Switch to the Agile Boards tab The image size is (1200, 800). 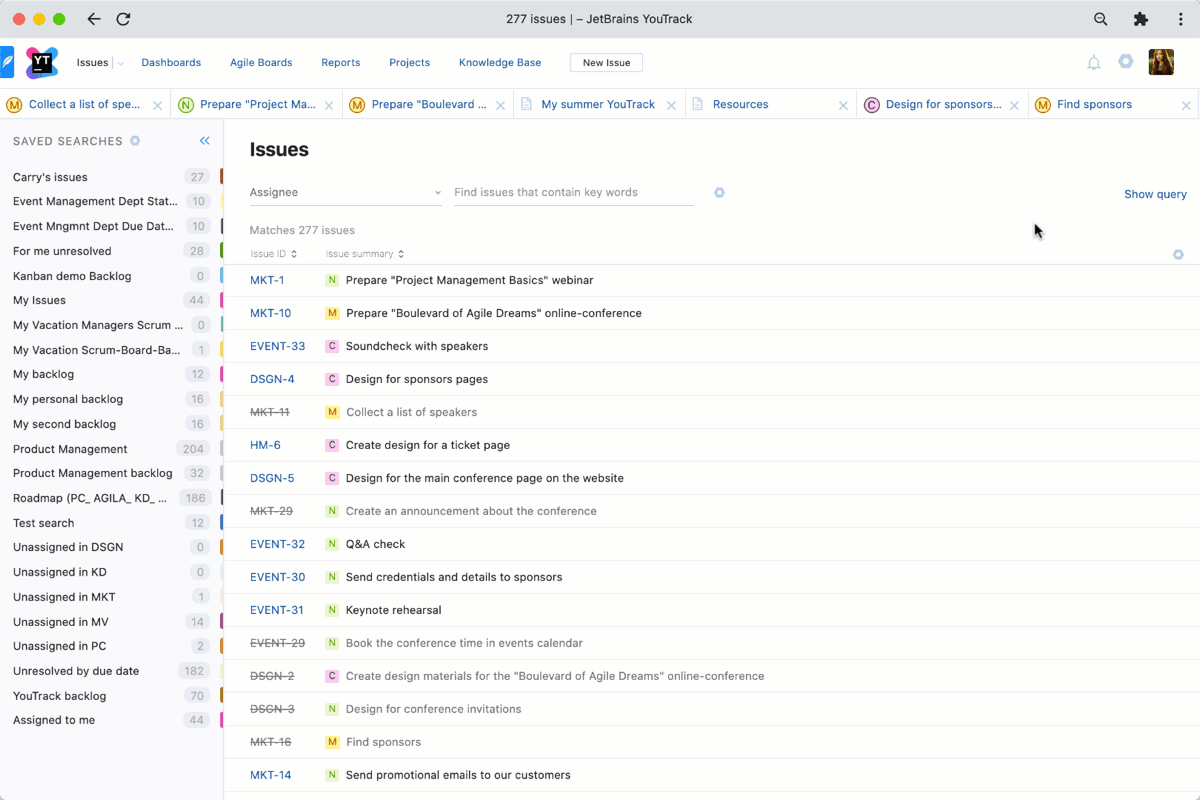tap(260, 62)
